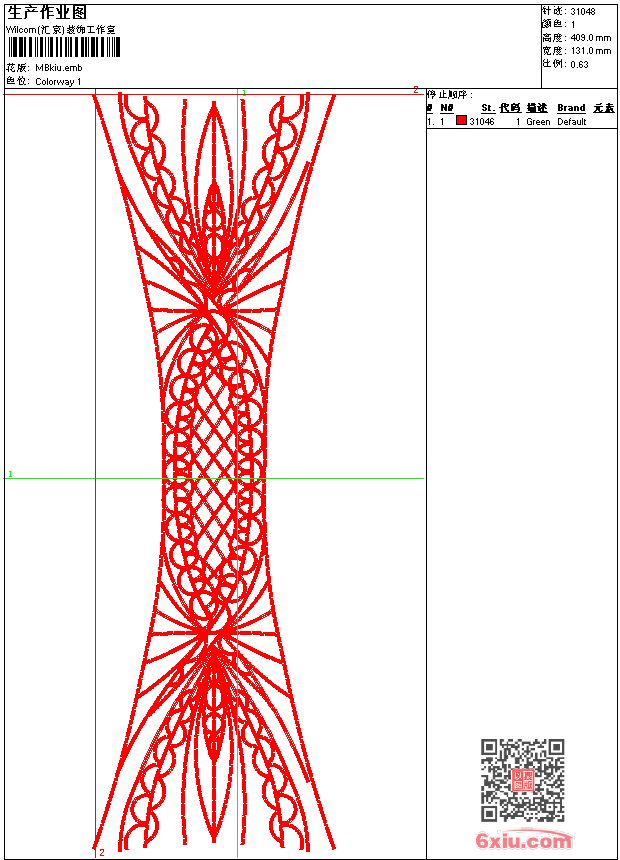620x860 pixels.
Task: Click the Brand column header
Action: (x=571, y=108)
